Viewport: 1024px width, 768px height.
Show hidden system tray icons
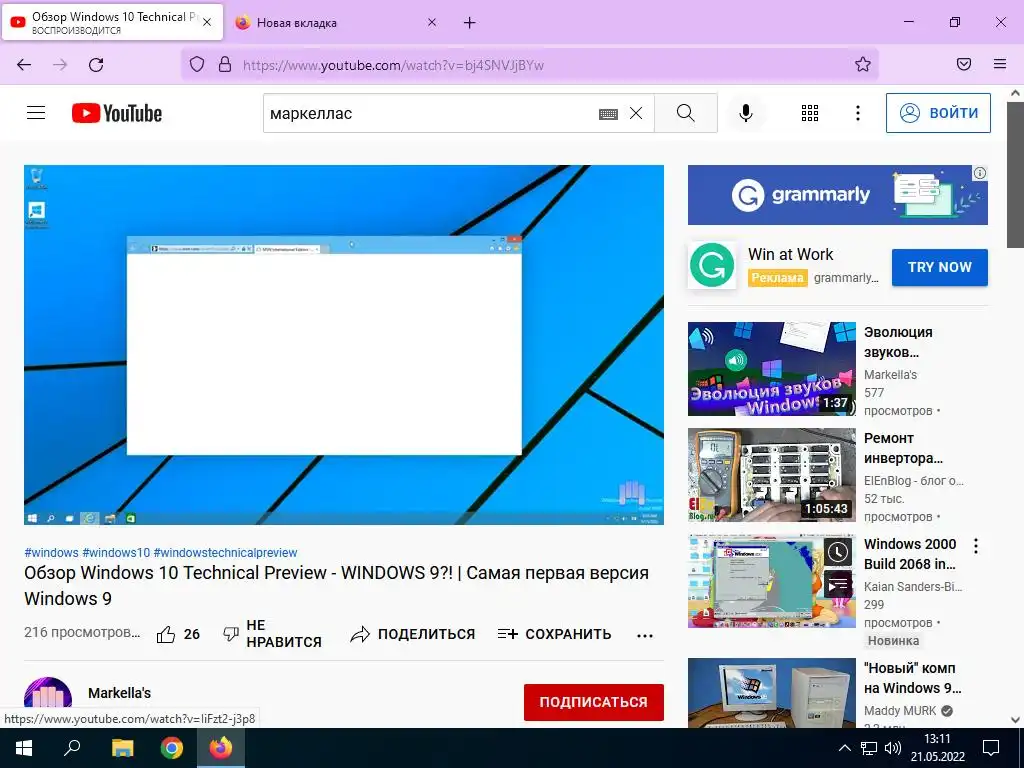(844, 748)
